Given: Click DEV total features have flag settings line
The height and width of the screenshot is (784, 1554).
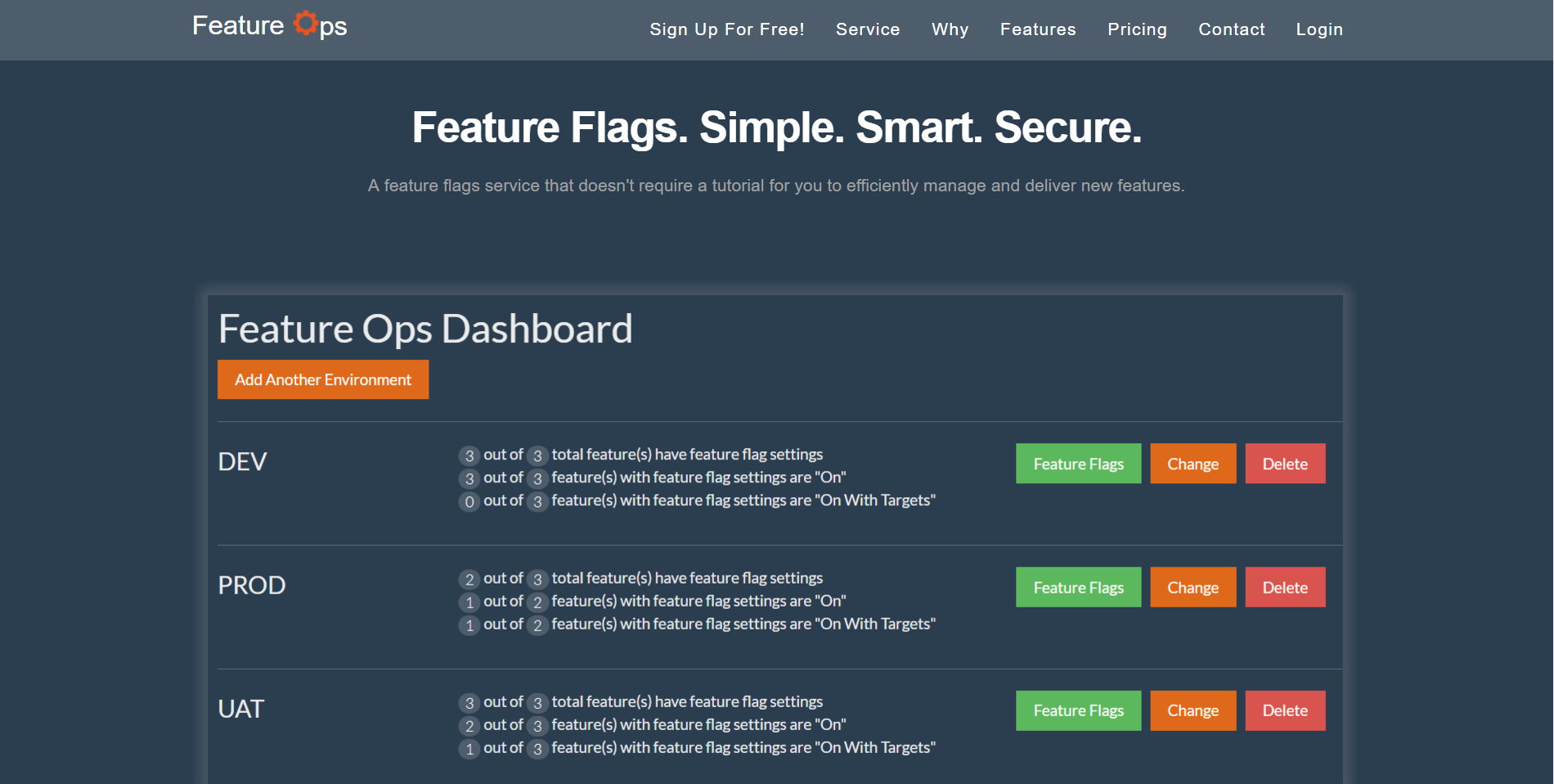Looking at the screenshot, I should [x=640, y=455].
